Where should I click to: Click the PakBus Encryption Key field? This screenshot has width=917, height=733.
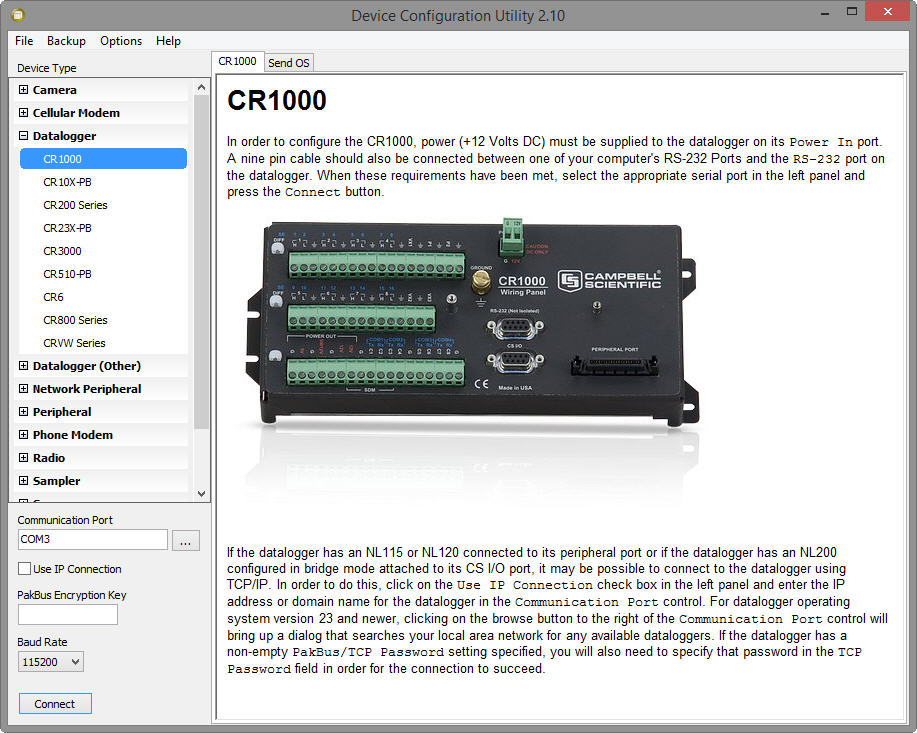click(68, 615)
